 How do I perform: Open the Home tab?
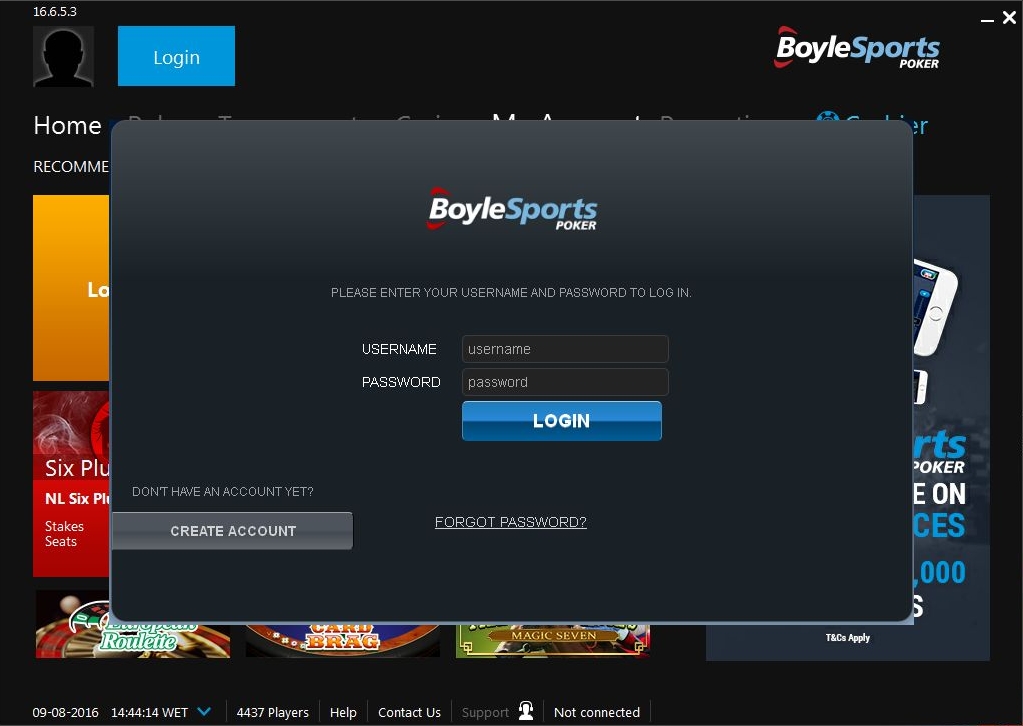point(67,125)
